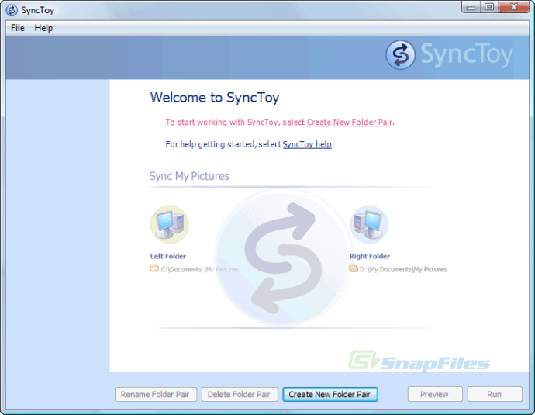Open the File menu

18,28
